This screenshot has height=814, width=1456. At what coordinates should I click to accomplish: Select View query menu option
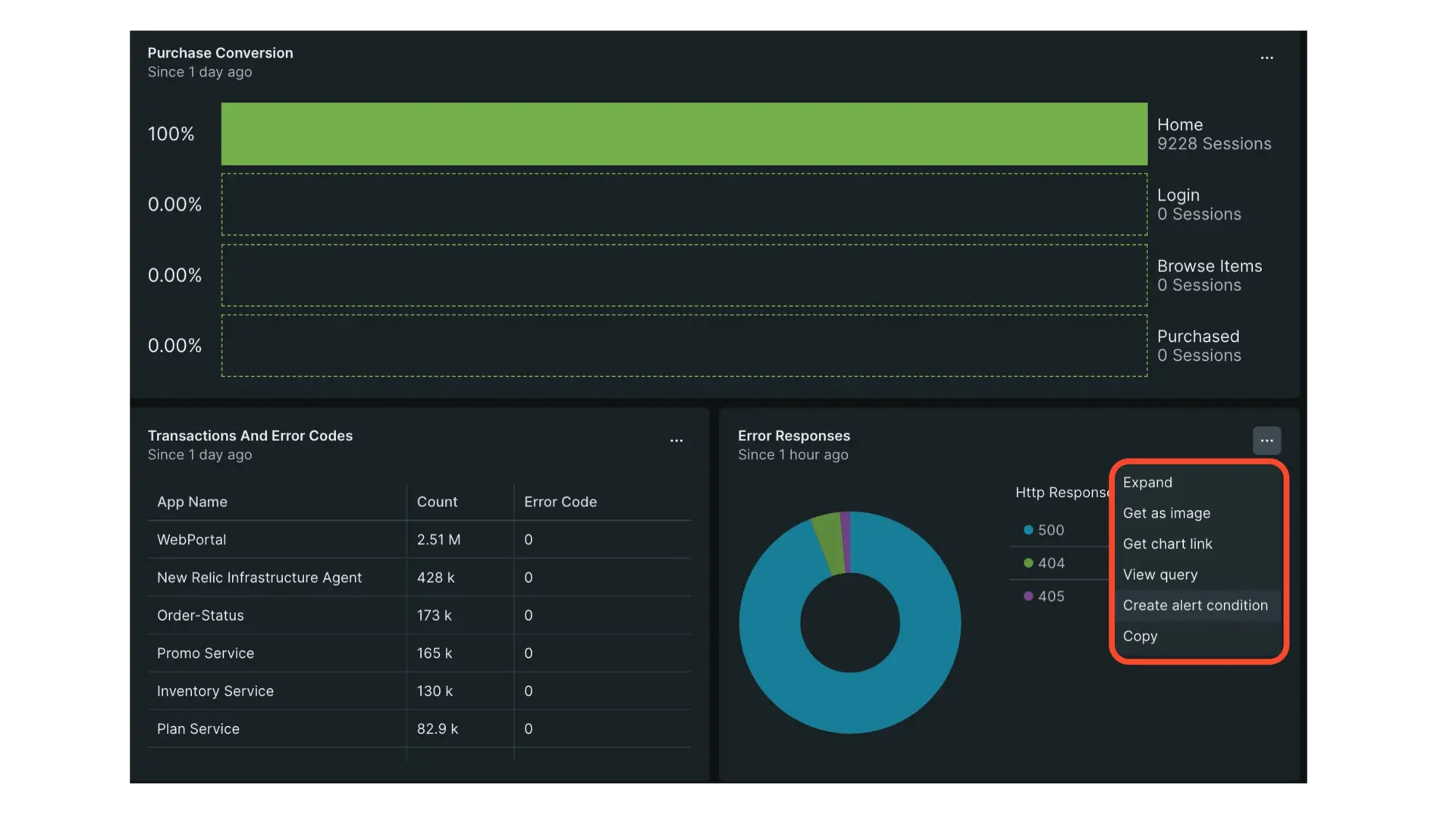click(x=1160, y=574)
